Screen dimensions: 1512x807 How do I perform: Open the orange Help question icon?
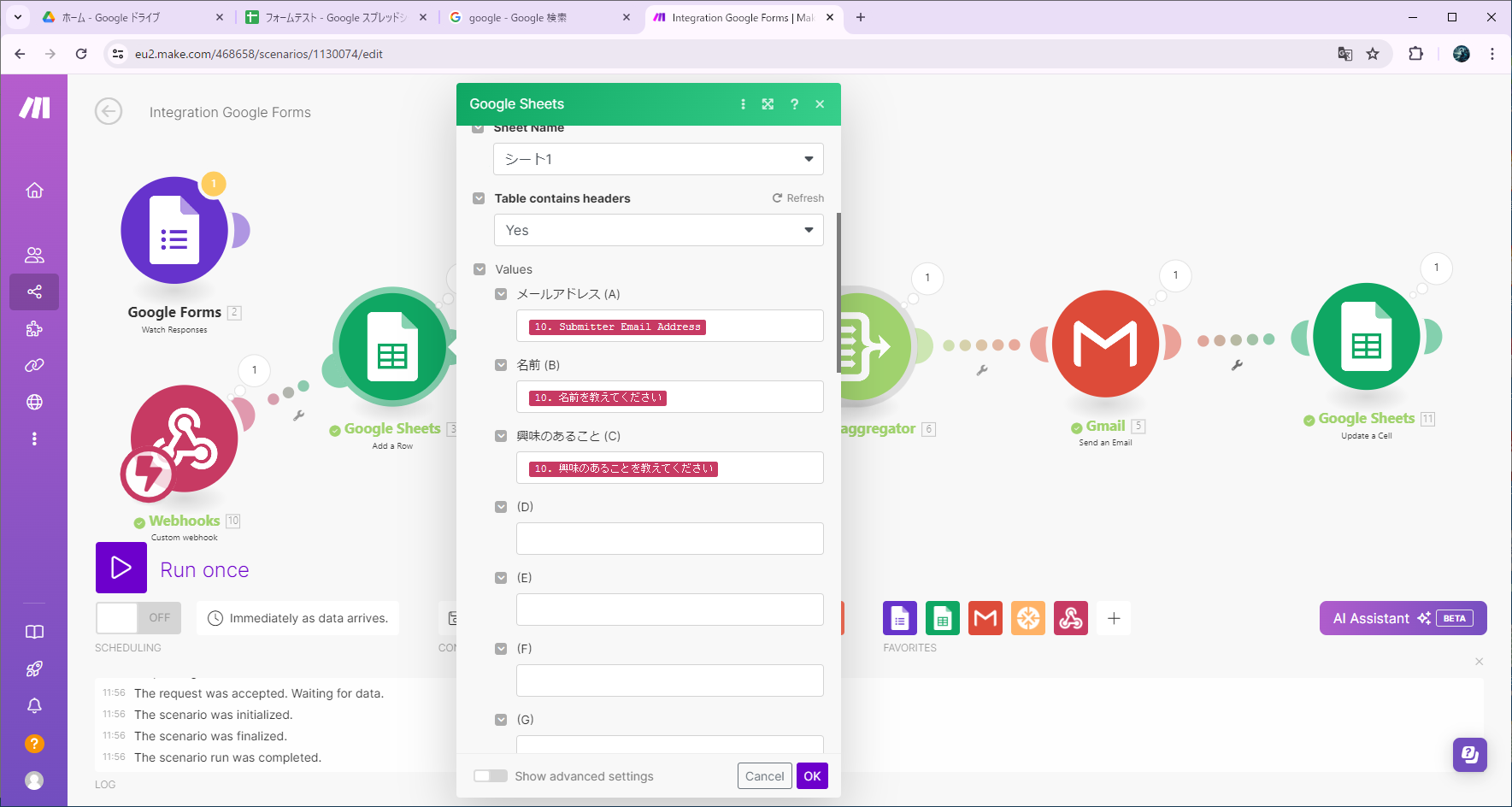(34, 744)
